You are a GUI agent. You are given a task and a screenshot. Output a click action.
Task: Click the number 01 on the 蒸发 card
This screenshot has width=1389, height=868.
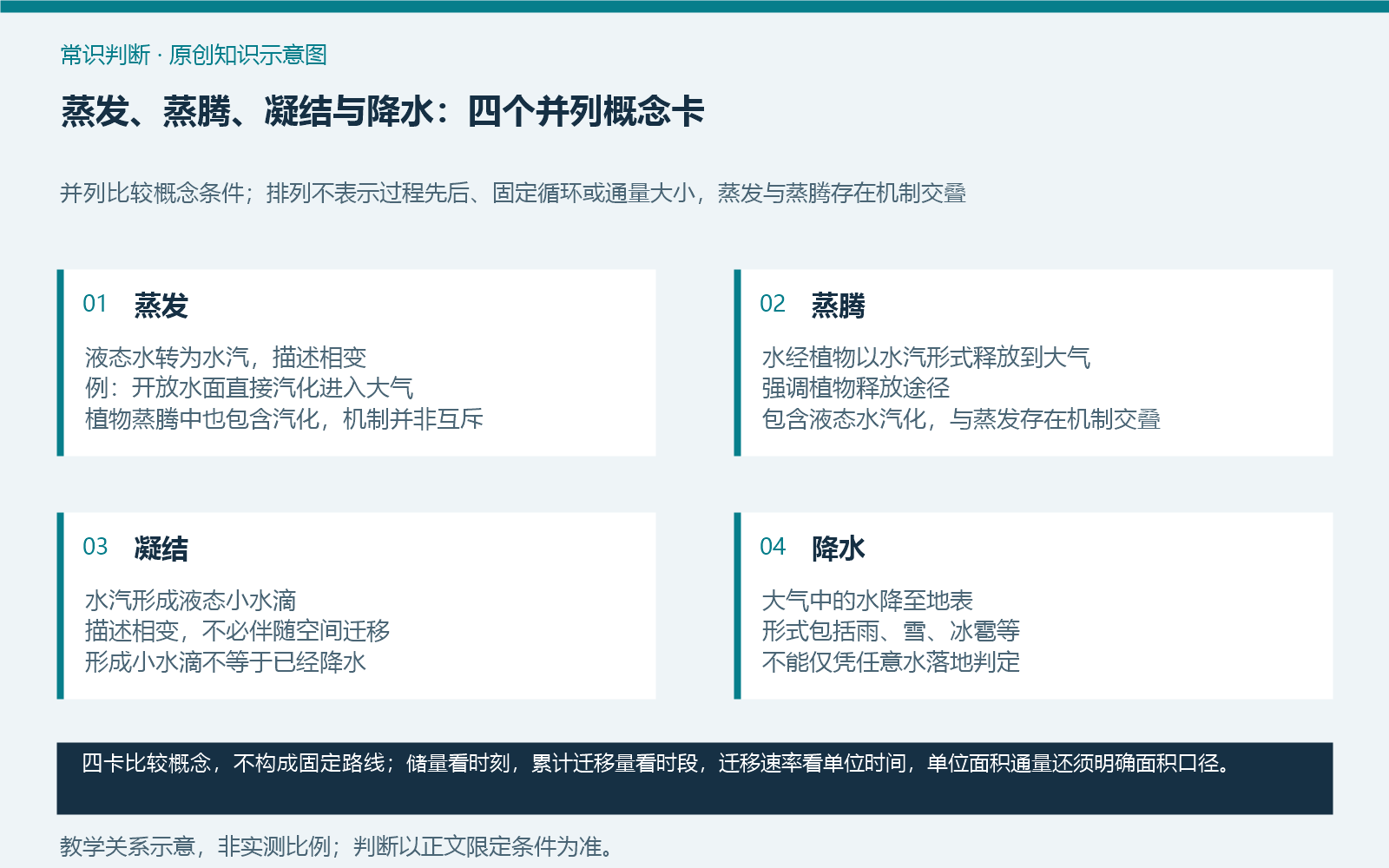(x=95, y=304)
